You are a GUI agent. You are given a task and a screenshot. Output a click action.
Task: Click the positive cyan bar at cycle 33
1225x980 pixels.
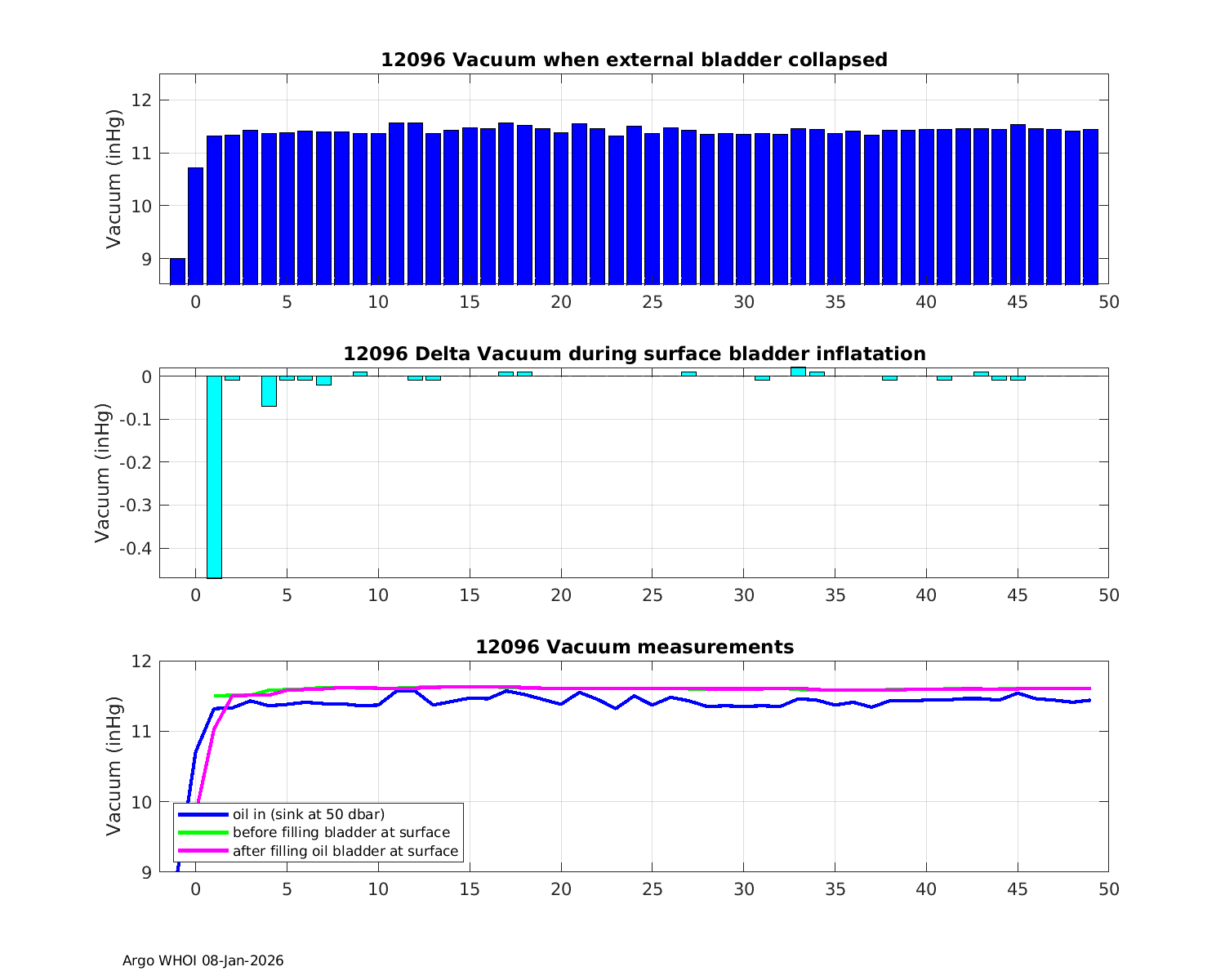click(x=798, y=372)
